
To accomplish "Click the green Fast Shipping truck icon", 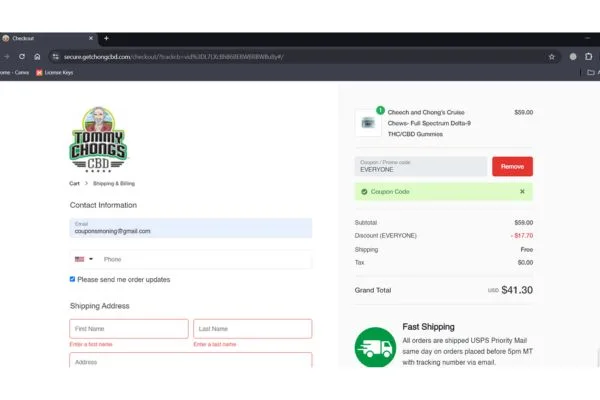I will pyautogui.click(x=375, y=347).
